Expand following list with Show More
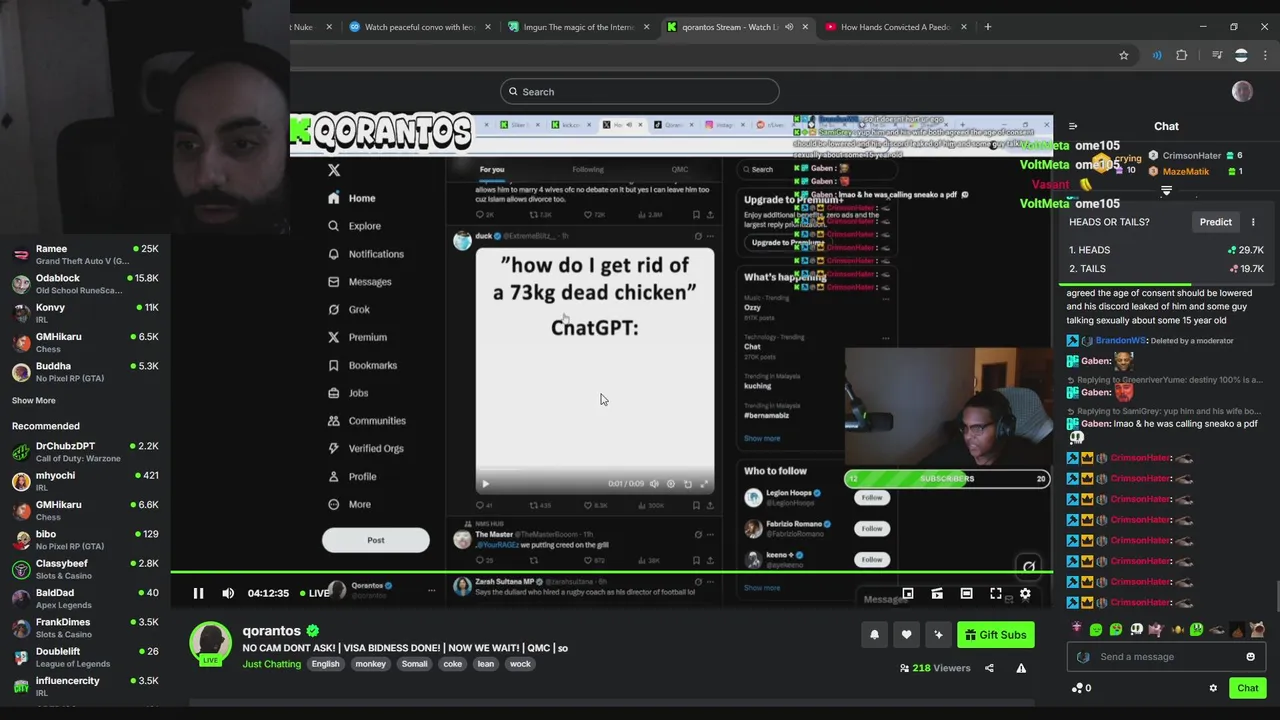The image size is (1280, 720). [34, 401]
